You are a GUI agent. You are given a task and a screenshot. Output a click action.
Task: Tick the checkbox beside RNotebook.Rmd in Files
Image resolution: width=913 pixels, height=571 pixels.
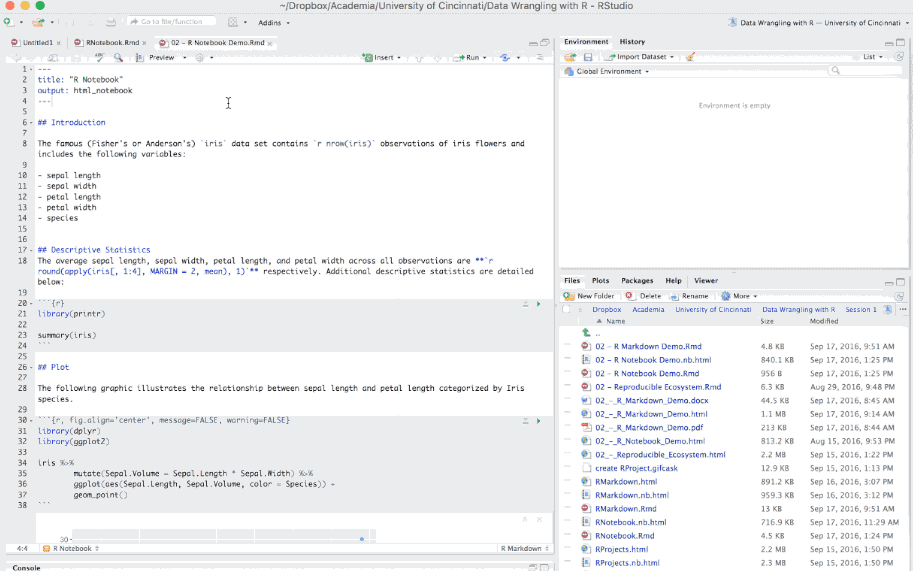point(568,535)
